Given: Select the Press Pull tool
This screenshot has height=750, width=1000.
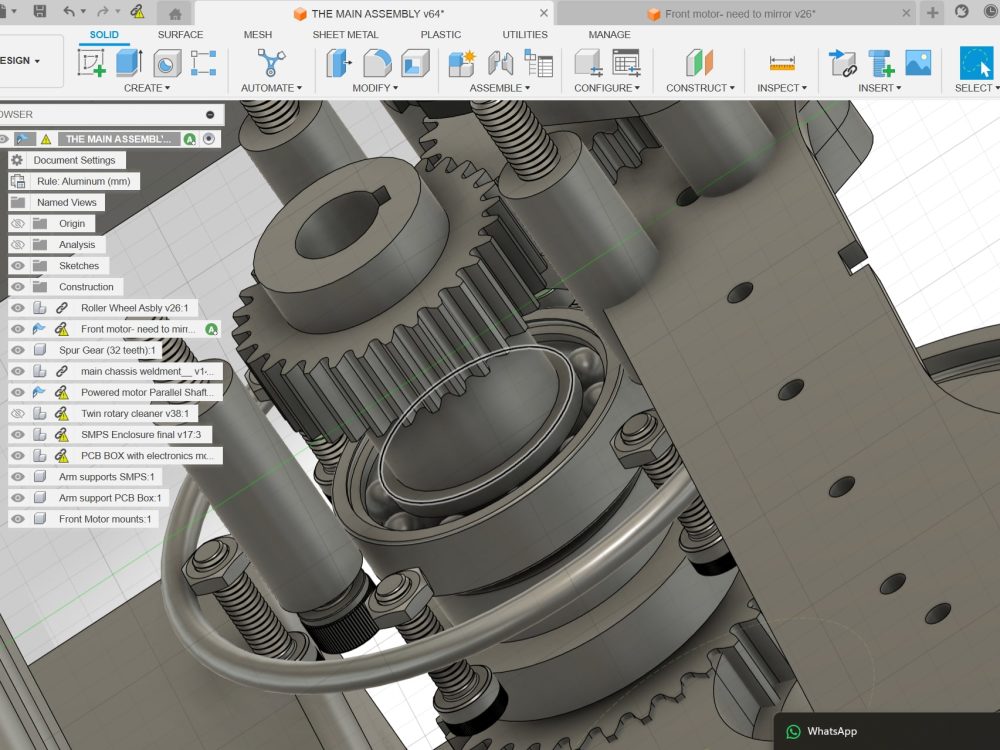Looking at the screenshot, I should [x=339, y=63].
